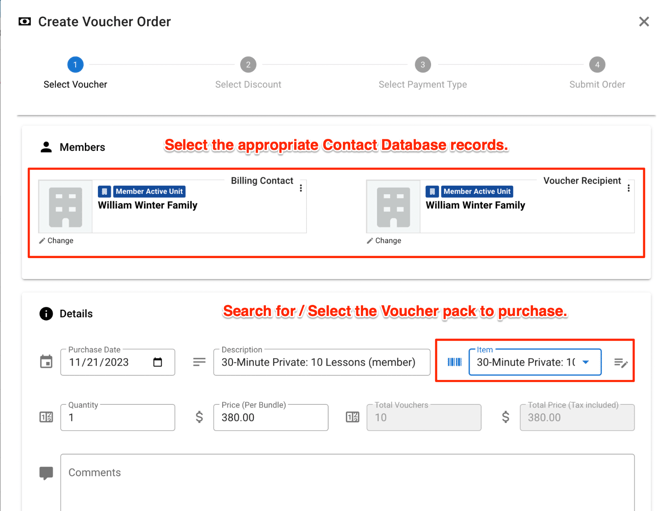
Task: Click Change under Voucher Recipient
Action: pyautogui.click(x=384, y=241)
